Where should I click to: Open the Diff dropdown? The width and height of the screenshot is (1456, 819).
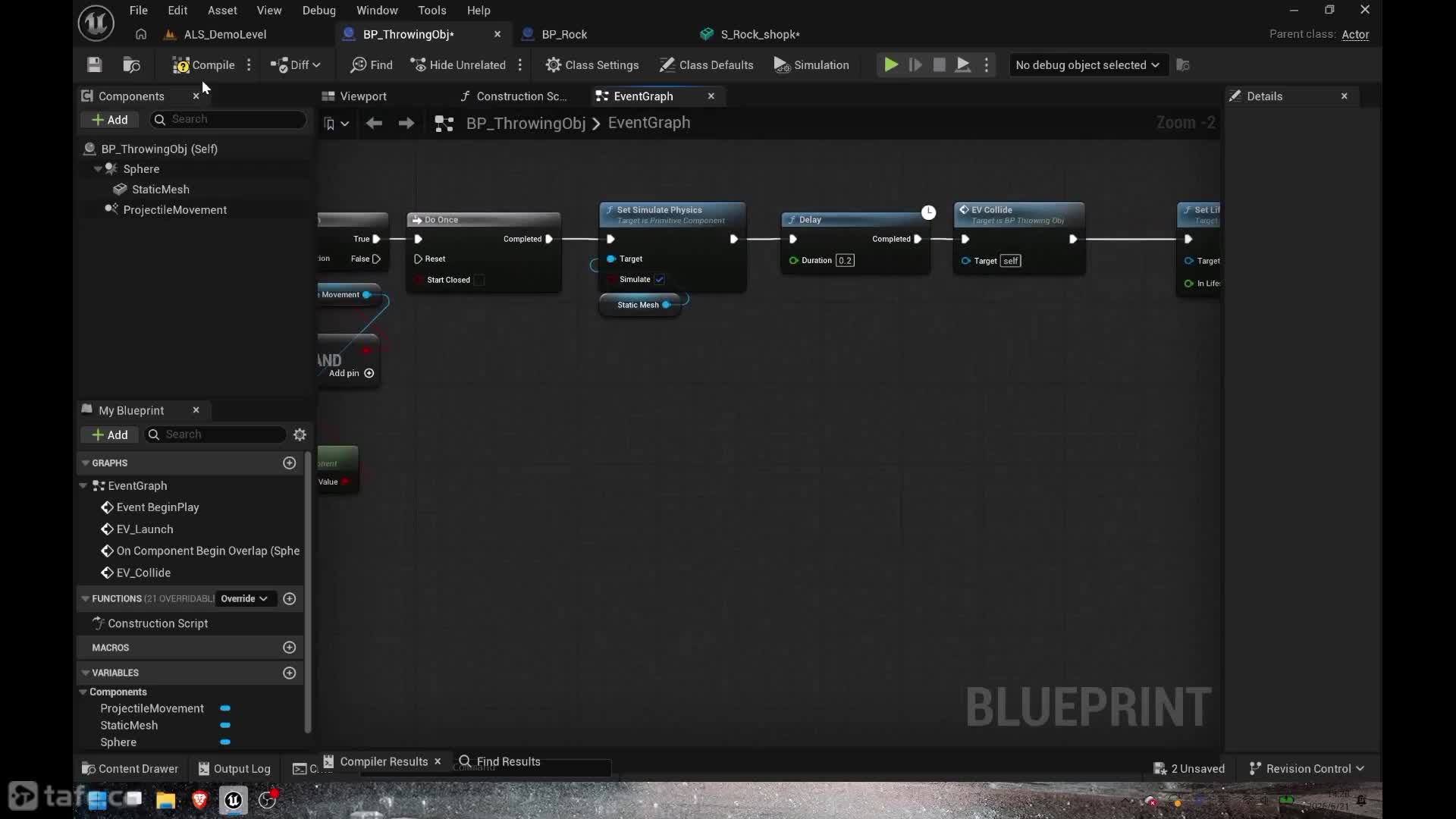click(296, 65)
